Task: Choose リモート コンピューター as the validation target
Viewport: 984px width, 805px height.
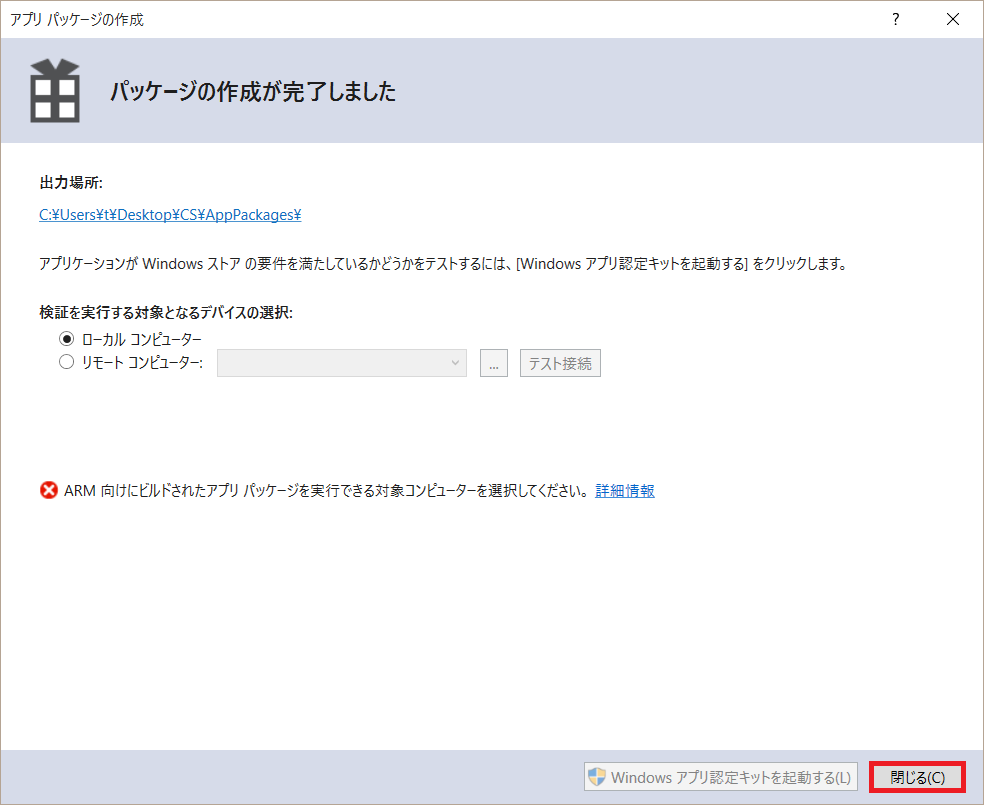Action: click(x=66, y=361)
